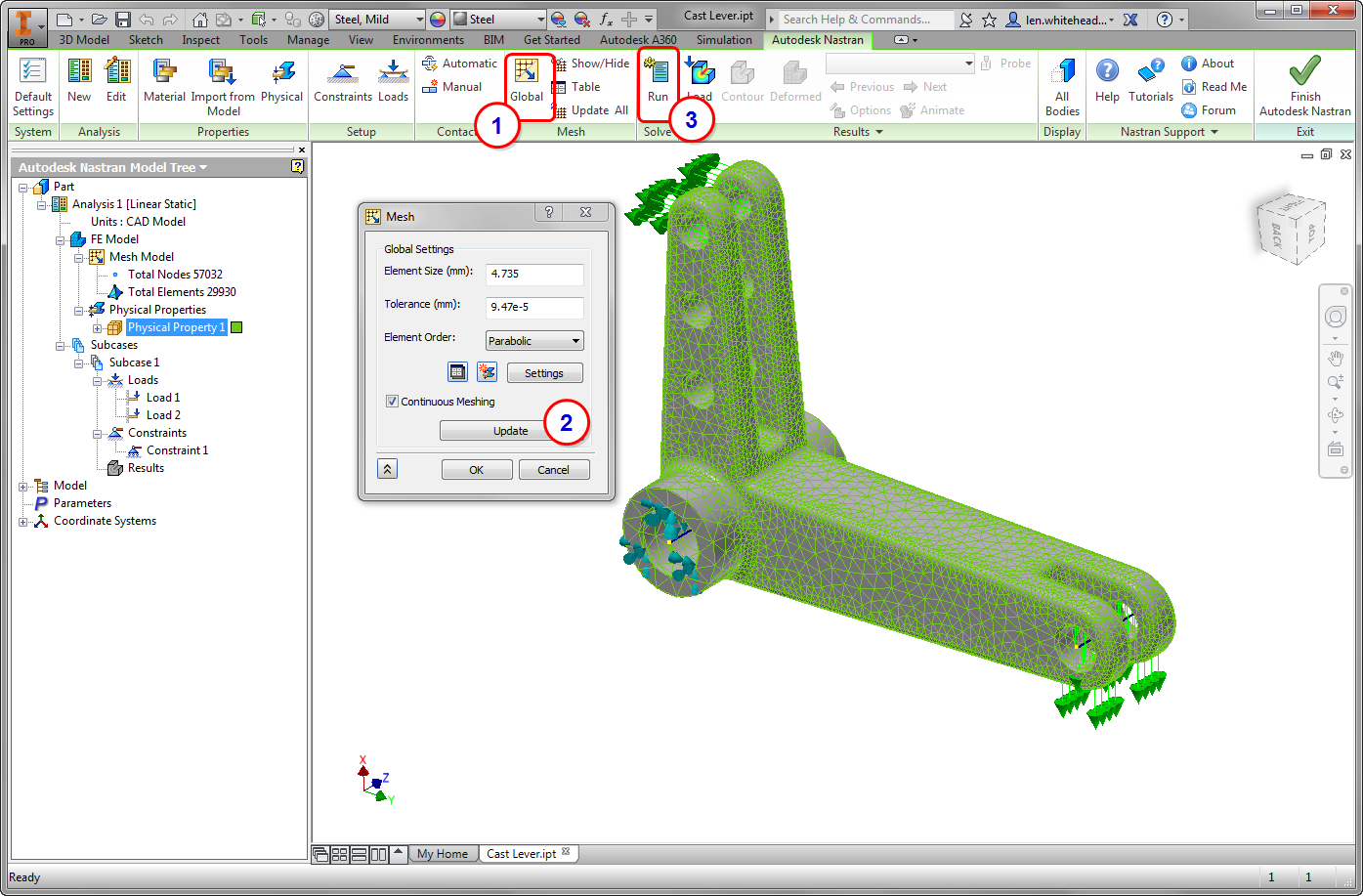The height and width of the screenshot is (896, 1363).
Task: Switch to the My Home document tab
Action: point(443,854)
